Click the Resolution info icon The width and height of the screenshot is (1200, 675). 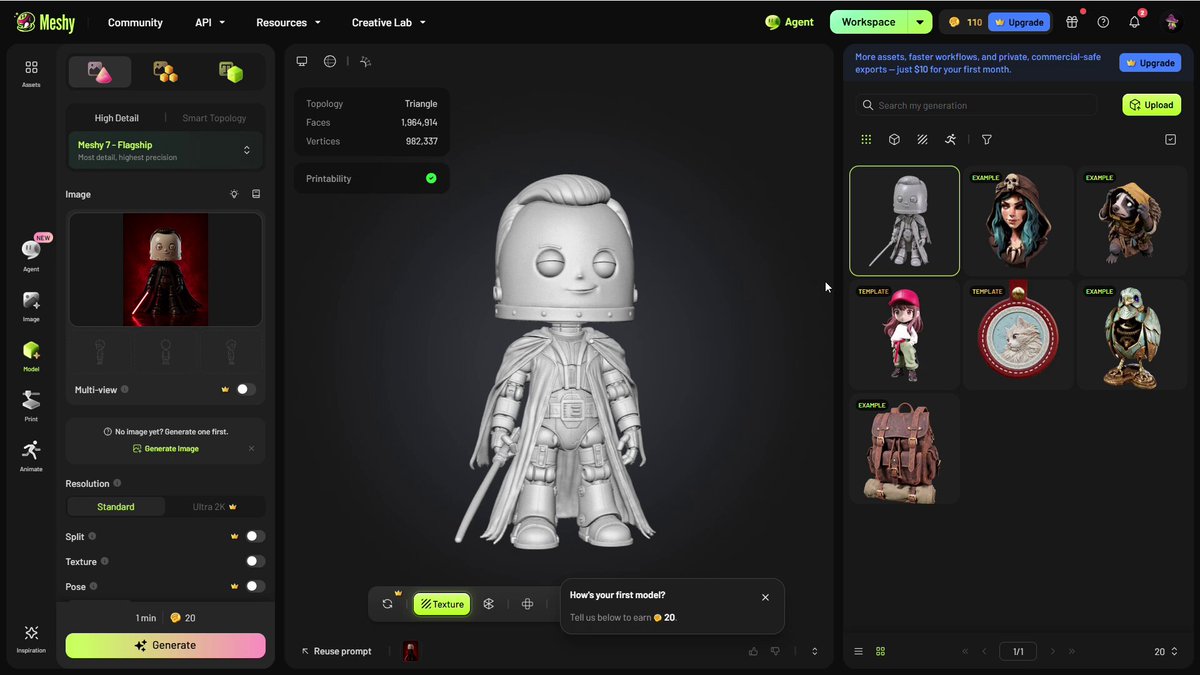118,484
